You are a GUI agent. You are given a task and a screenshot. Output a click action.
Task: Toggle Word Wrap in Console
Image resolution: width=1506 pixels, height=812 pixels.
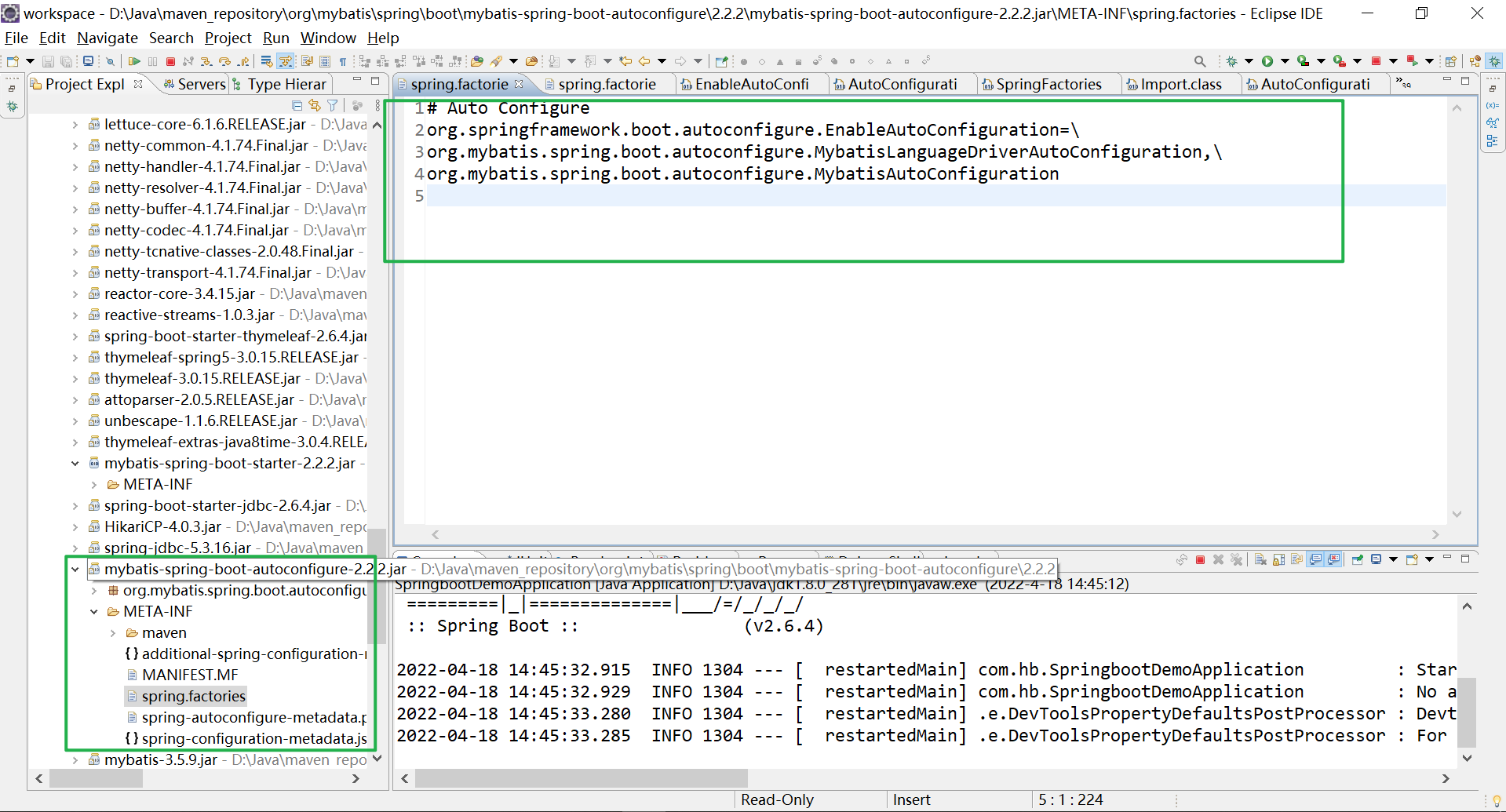tap(1296, 559)
